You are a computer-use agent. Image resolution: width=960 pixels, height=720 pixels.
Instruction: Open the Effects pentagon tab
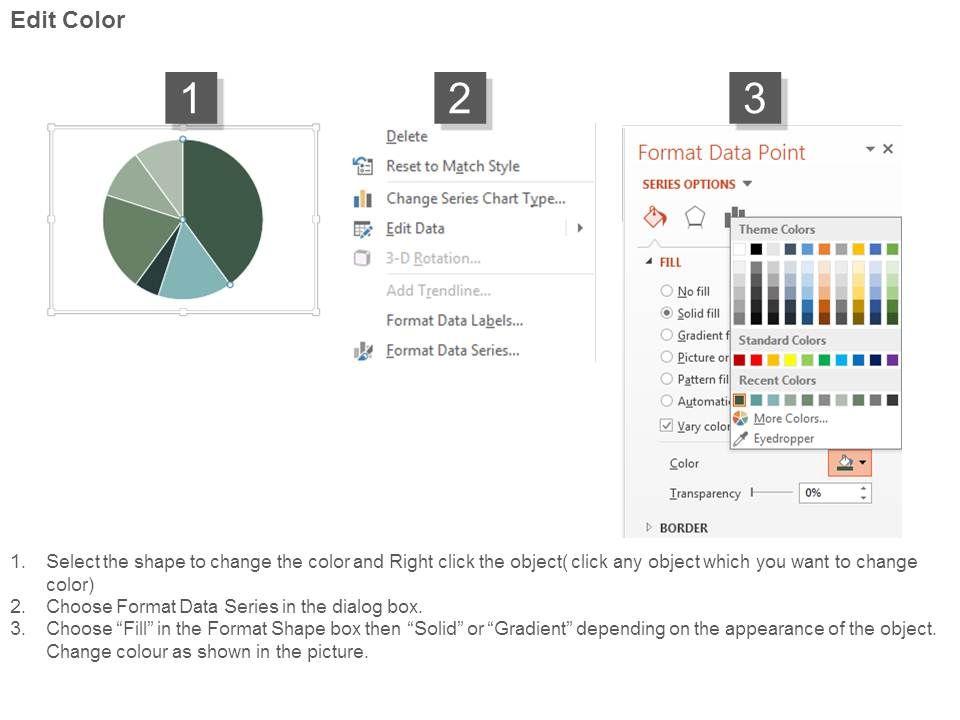click(x=695, y=216)
